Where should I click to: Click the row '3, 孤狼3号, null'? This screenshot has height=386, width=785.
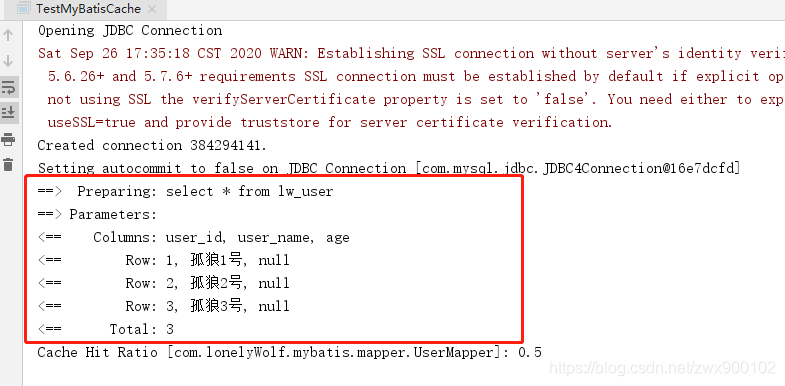point(164,306)
